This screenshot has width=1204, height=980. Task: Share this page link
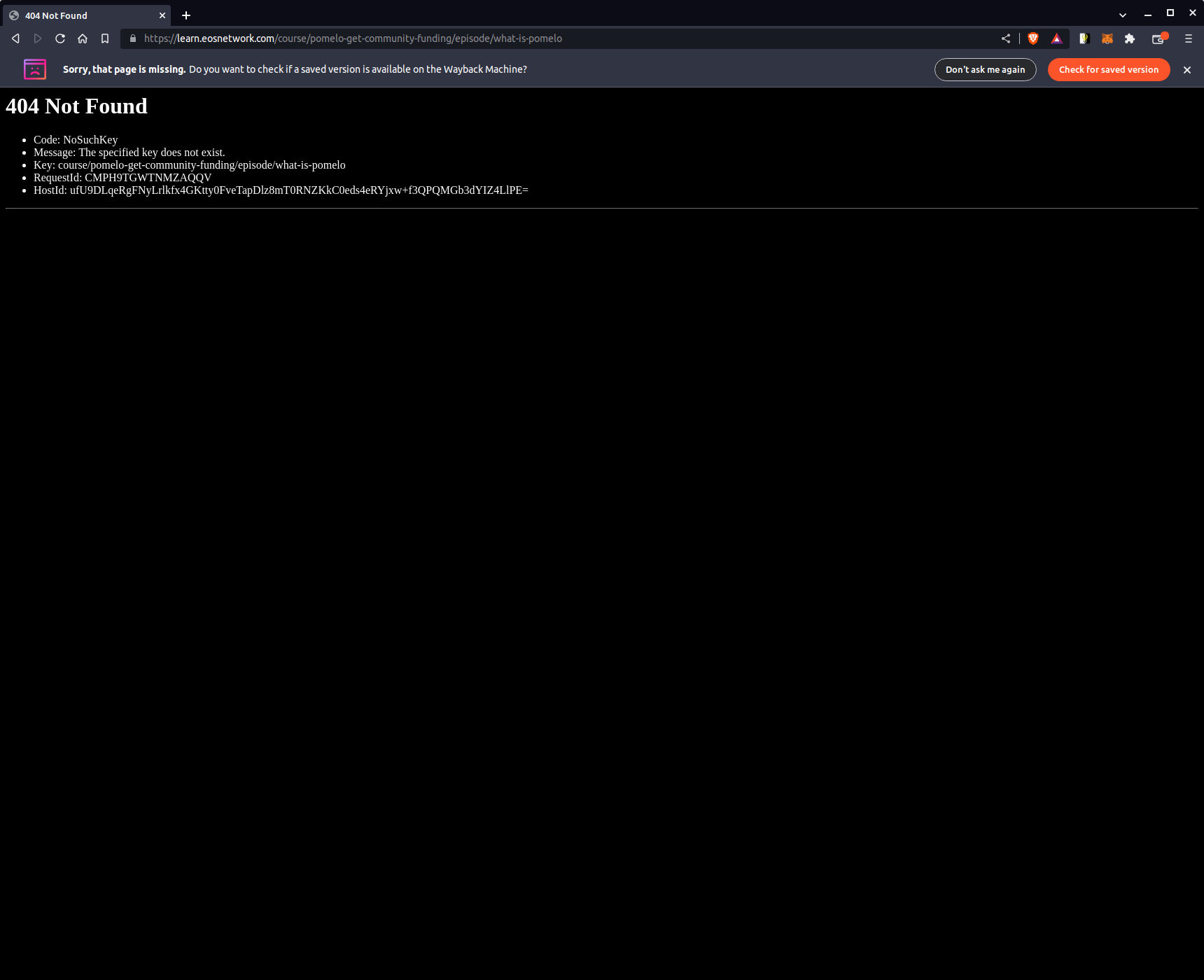point(1006,38)
